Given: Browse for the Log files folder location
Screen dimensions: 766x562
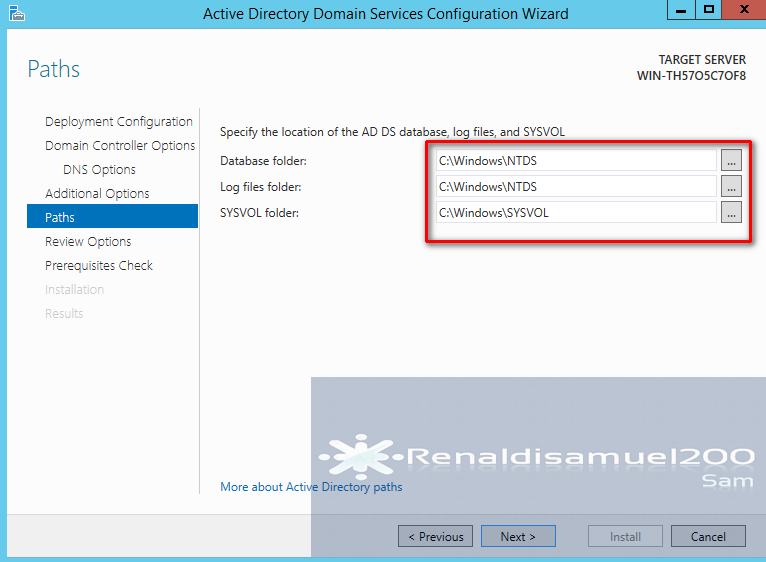Looking at the screenshot, I should coord(731,186).
